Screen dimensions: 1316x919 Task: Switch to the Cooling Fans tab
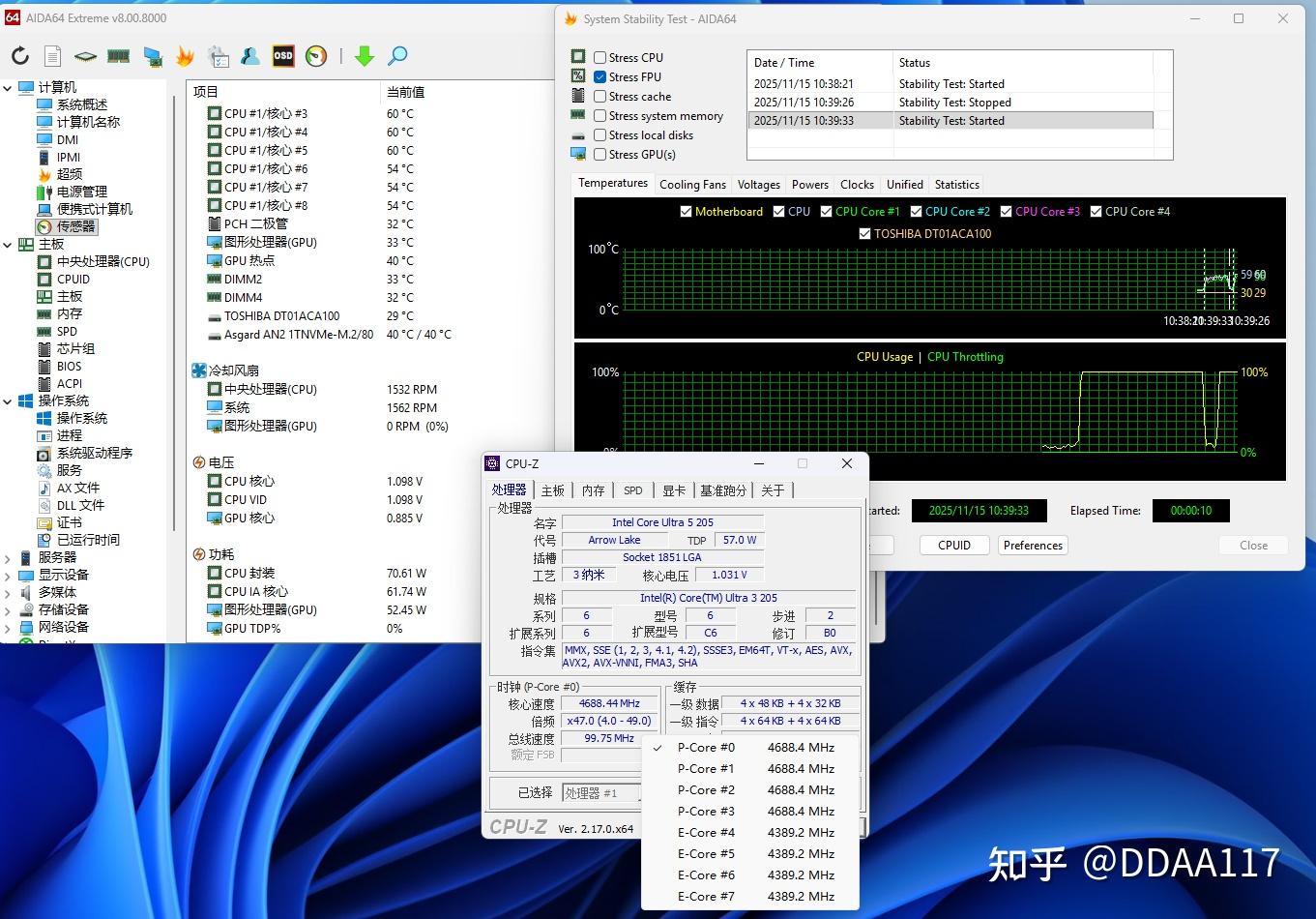click(x=692, y=185)
